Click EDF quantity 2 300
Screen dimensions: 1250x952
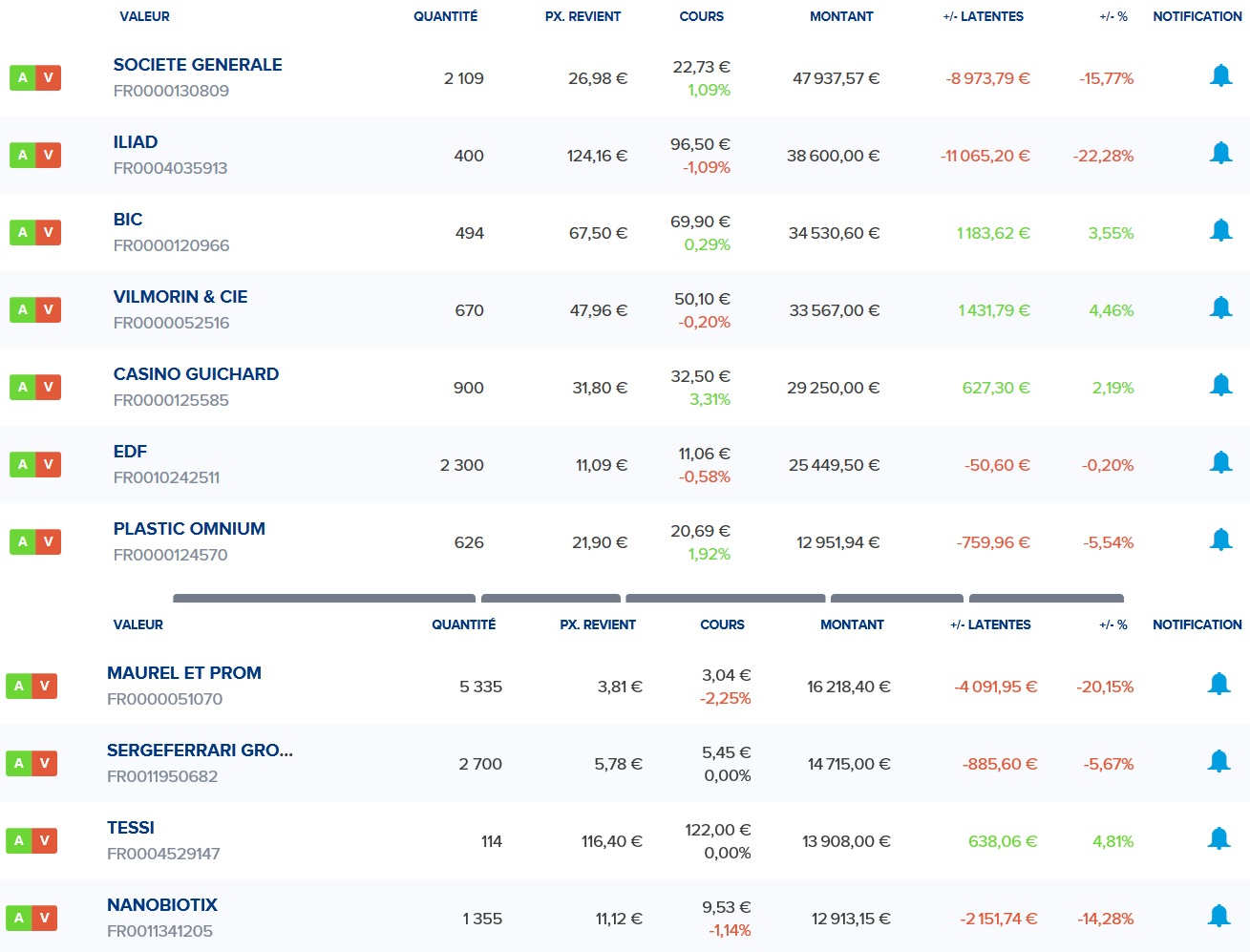[x=461, y=465]
